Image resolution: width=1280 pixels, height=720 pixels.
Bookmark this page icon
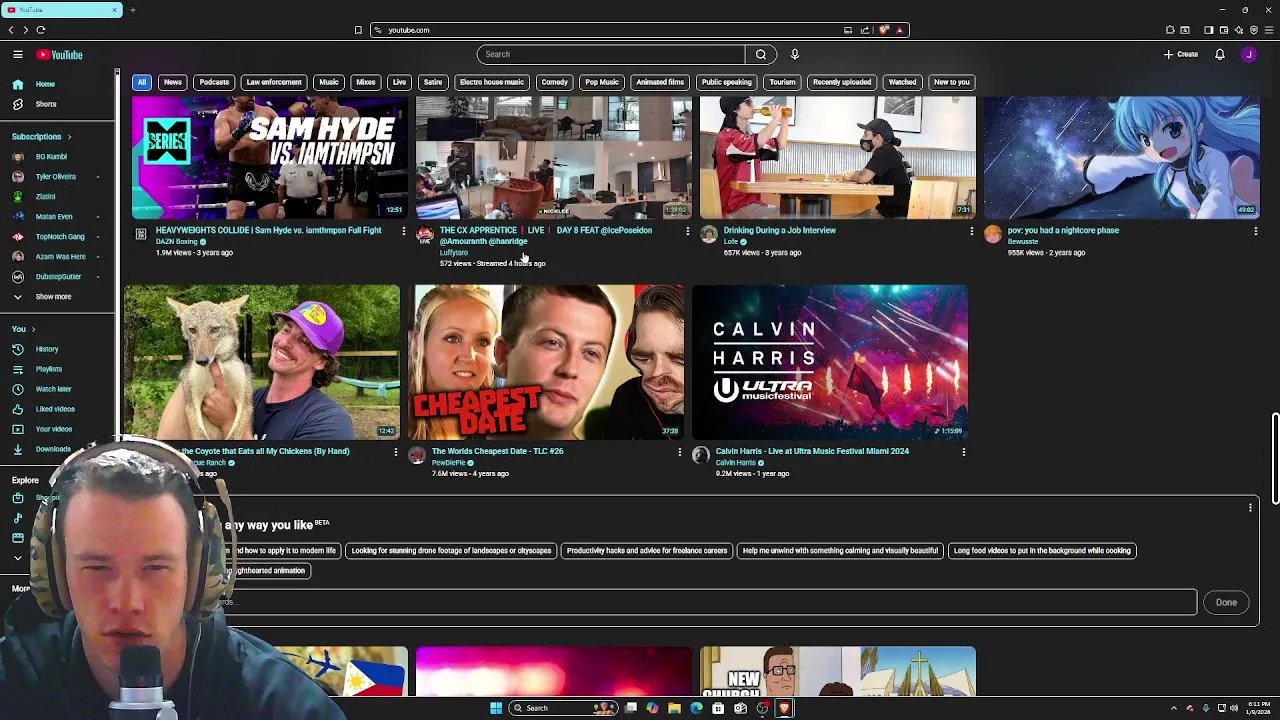tap(358, 30)
